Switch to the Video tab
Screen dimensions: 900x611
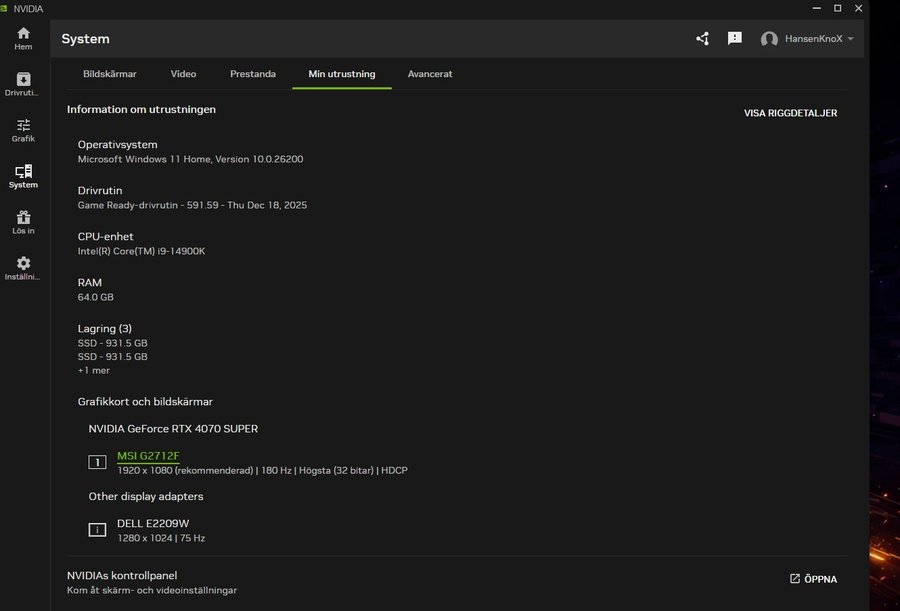[x=183, y=74]
